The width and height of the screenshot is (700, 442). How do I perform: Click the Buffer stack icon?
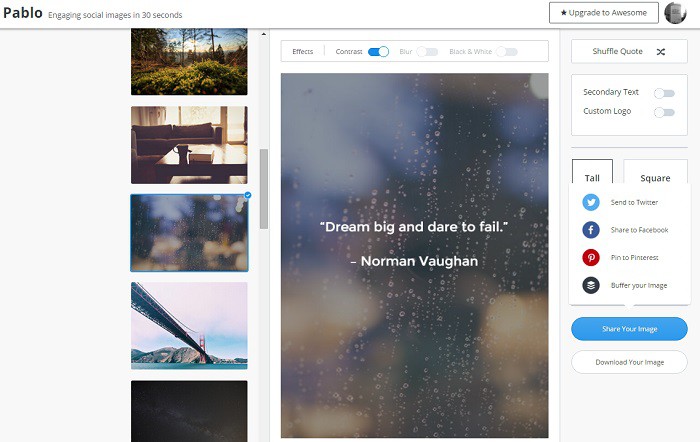[x=591, y=285]
